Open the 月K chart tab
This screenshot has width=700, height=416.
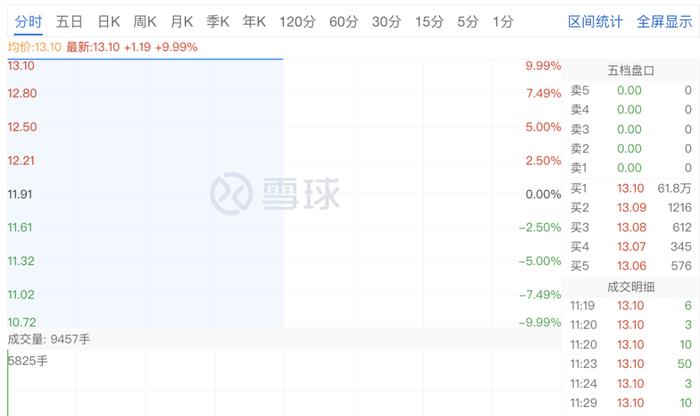(x=182, y=21)
